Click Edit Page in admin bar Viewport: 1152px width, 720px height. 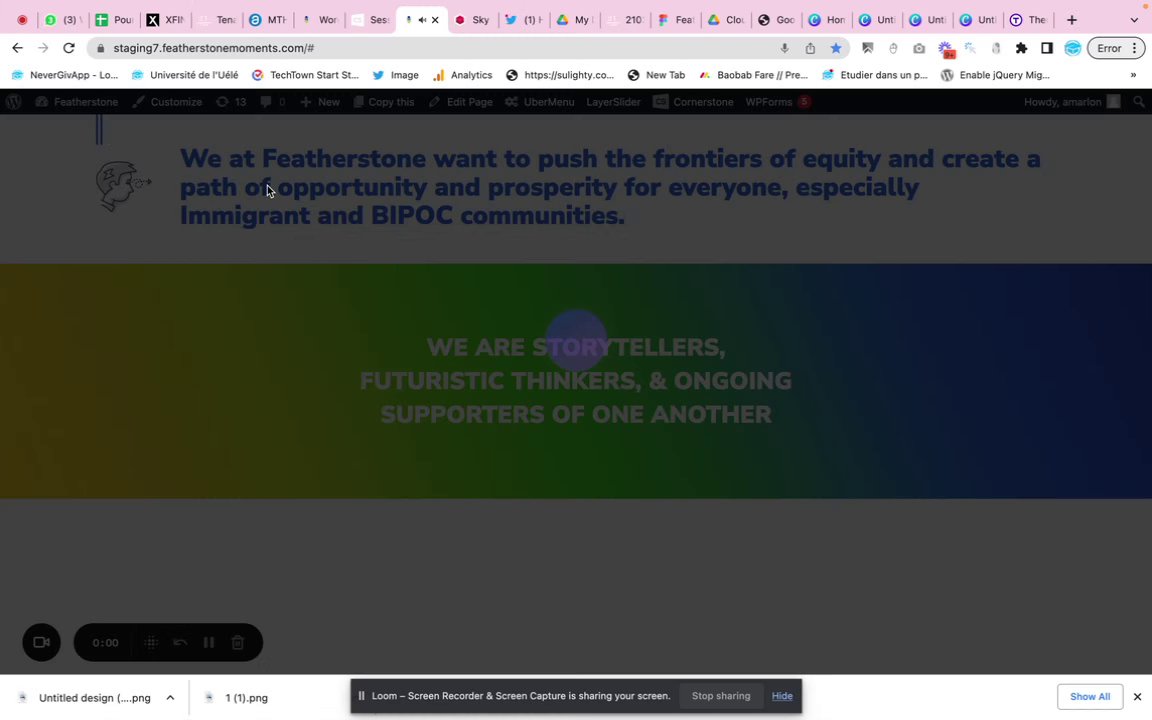click(x=461, y=102)
